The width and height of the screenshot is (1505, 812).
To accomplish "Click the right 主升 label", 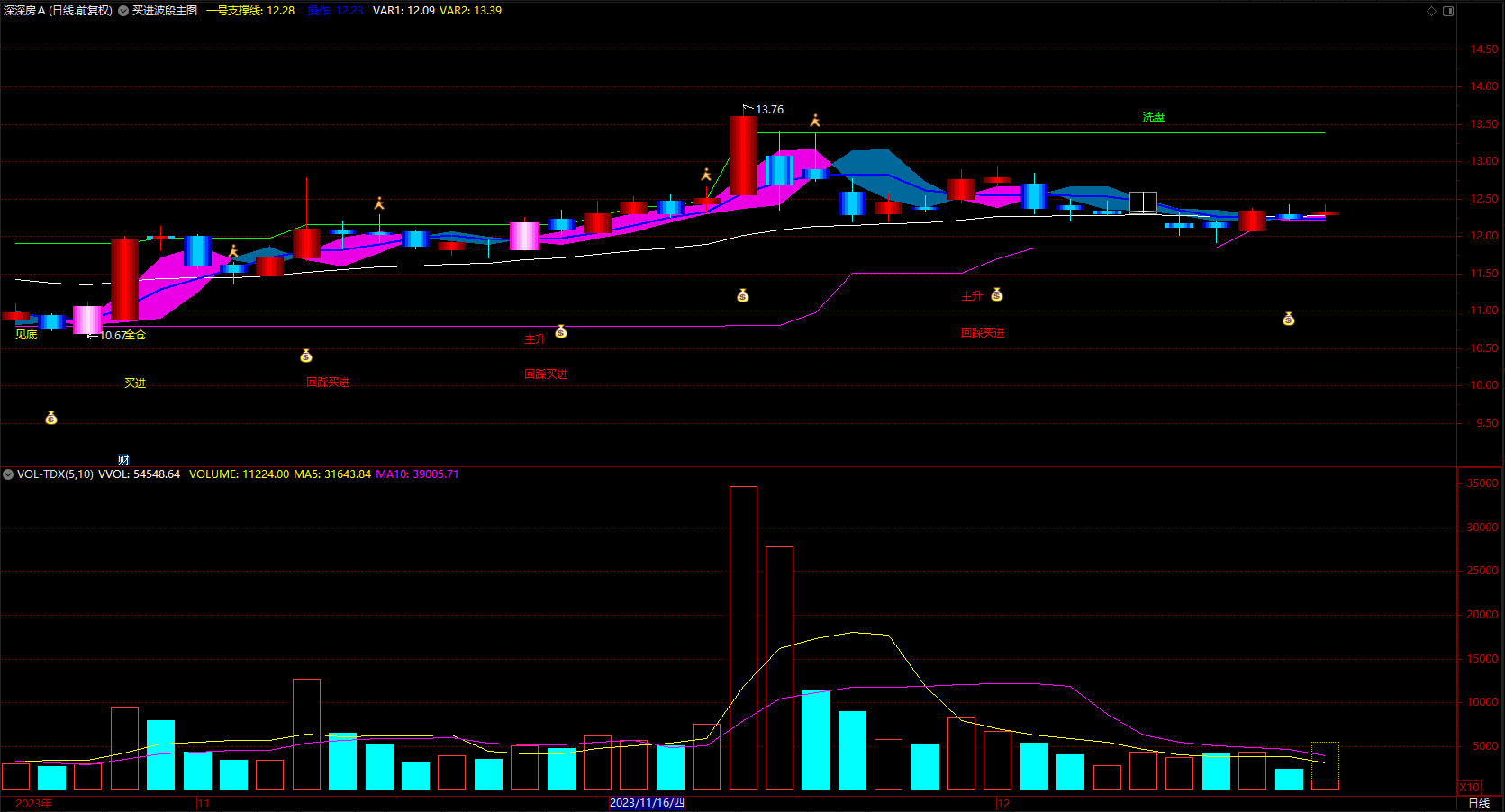I will click(x=972, y=296).
